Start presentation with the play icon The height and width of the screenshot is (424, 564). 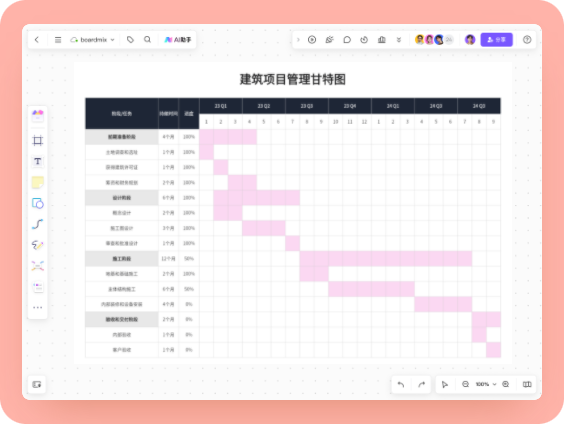click(x=312, y=40)
